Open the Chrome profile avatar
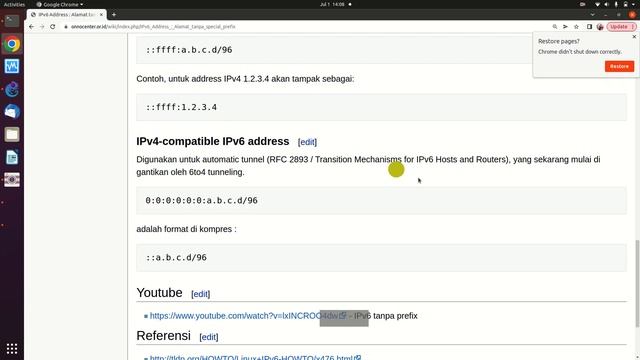 click(x=600, y=27)
